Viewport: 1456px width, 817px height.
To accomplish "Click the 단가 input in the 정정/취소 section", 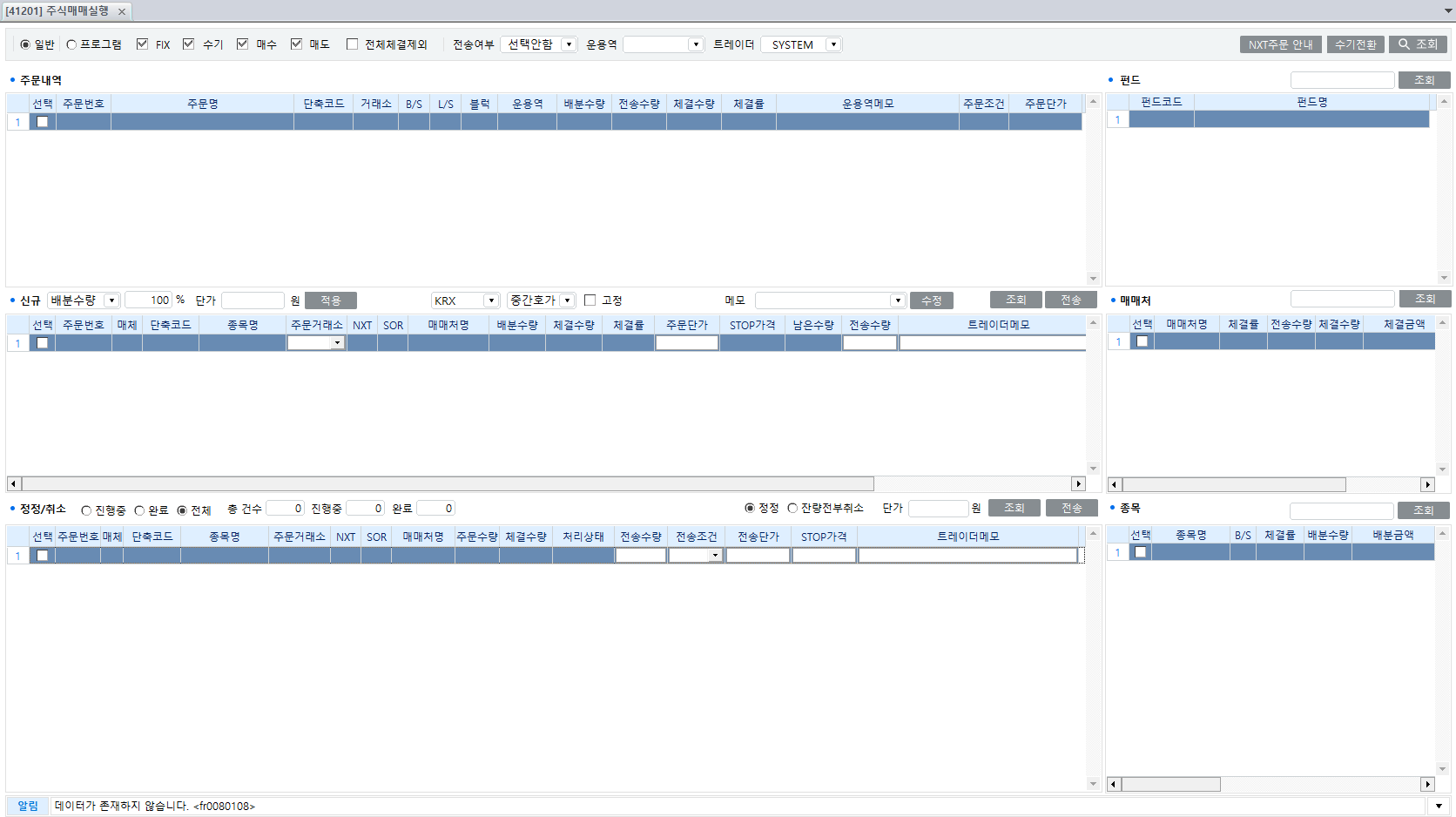I will 938,508.
